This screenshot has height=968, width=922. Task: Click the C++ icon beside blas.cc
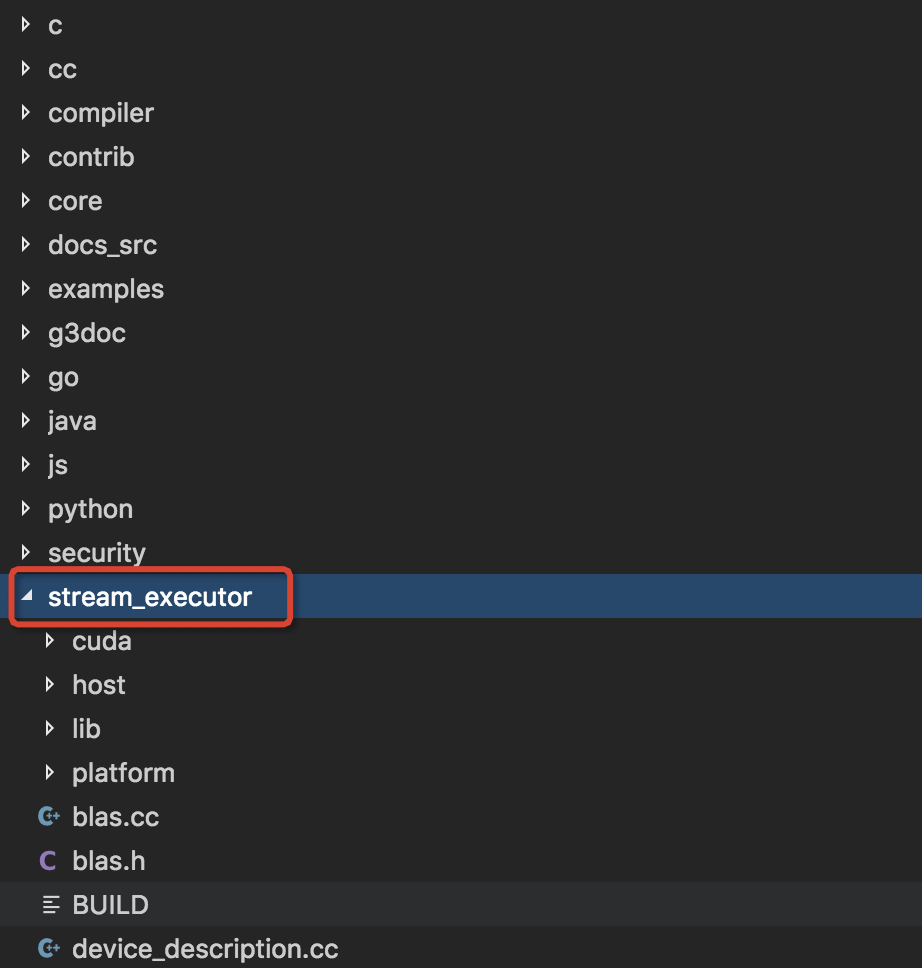[x=48, y=817]
